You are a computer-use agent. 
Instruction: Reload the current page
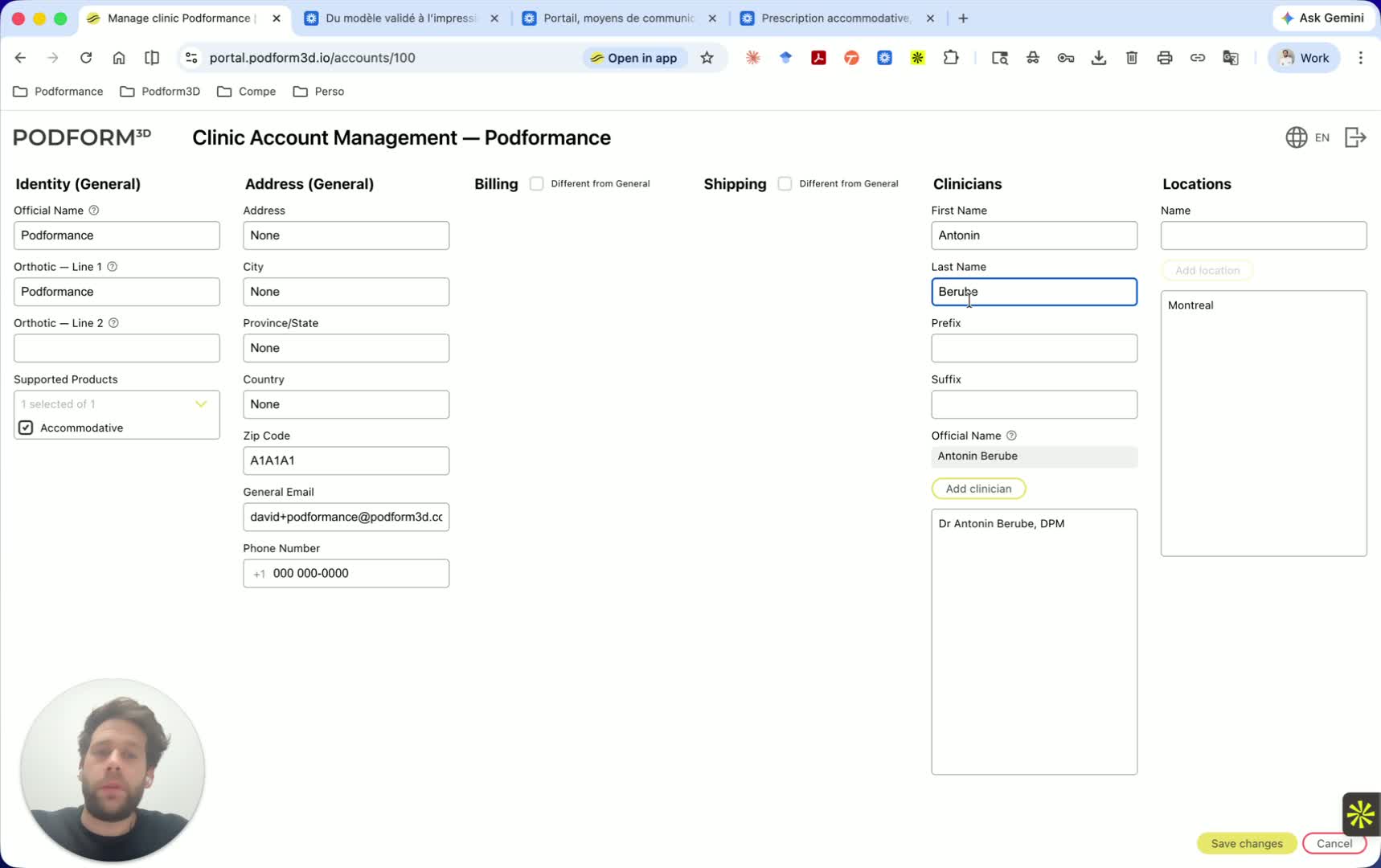[x=86, y=58]
